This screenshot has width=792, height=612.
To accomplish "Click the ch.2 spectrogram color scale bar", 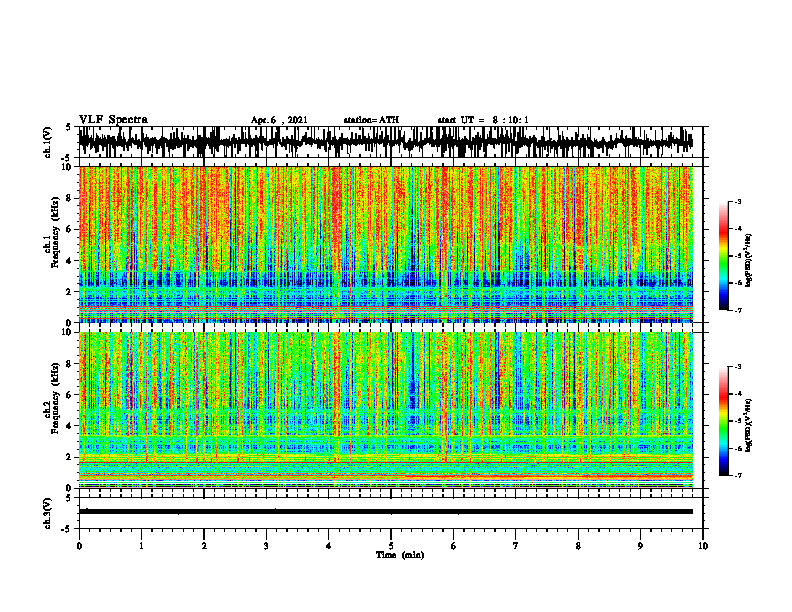I will [x=723, y=421].
